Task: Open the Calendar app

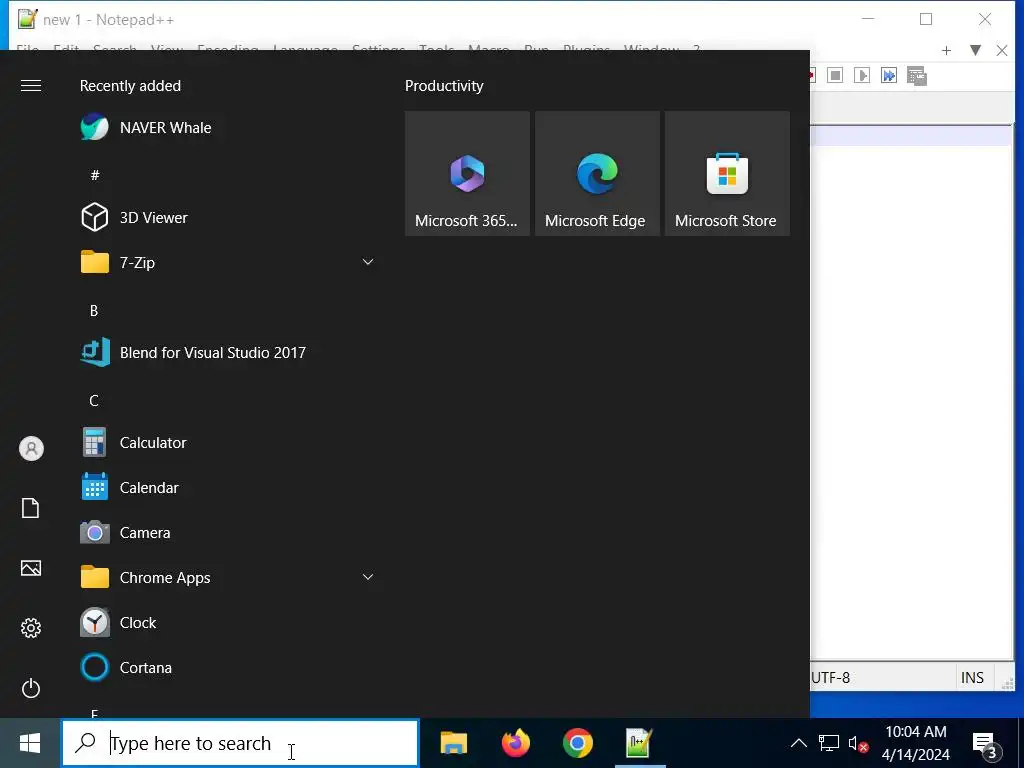Action: click(x=229, y=488)
